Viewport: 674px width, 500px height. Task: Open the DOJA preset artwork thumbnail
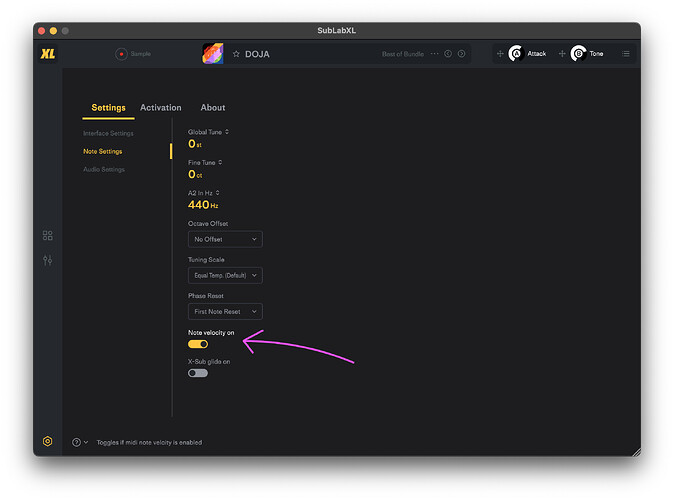213,54
